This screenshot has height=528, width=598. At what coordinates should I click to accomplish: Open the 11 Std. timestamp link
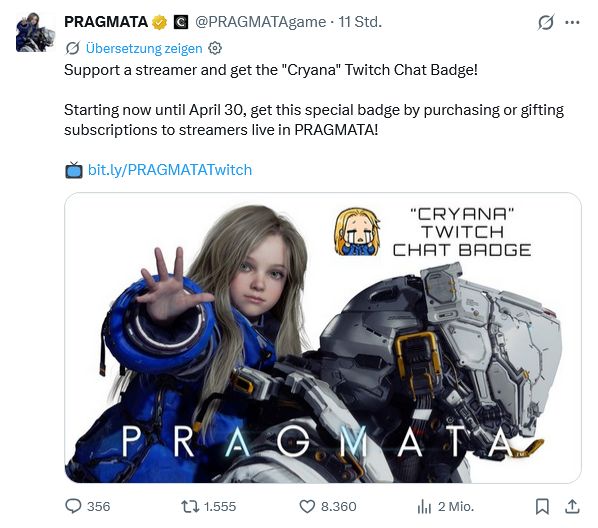[x=360, y=22]
